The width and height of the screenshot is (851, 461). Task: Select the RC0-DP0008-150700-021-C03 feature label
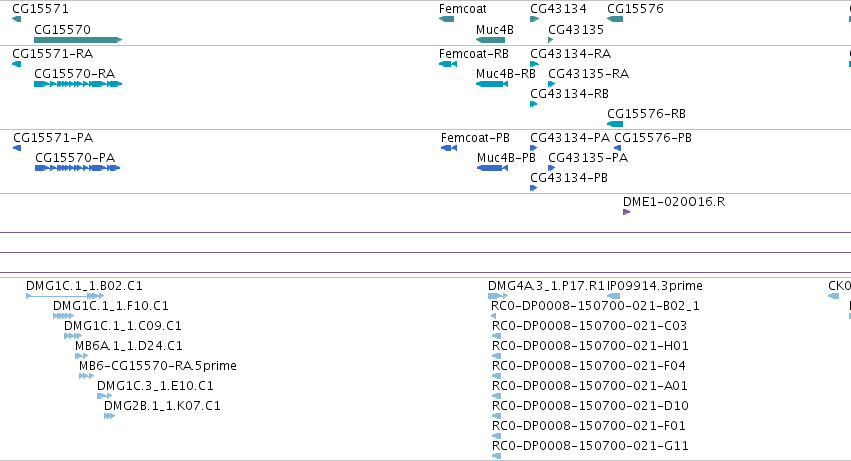(589, 326)
